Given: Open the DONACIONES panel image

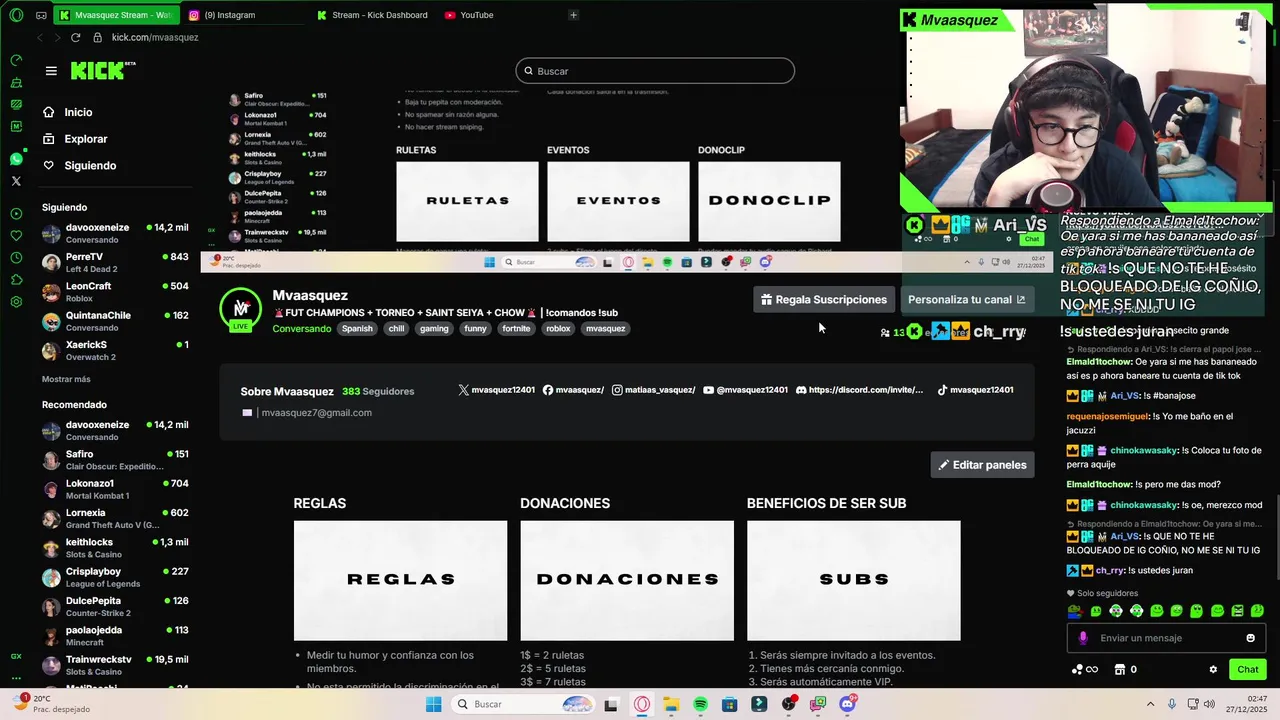Looking at the screenshot, I should (x=627, y=580).
